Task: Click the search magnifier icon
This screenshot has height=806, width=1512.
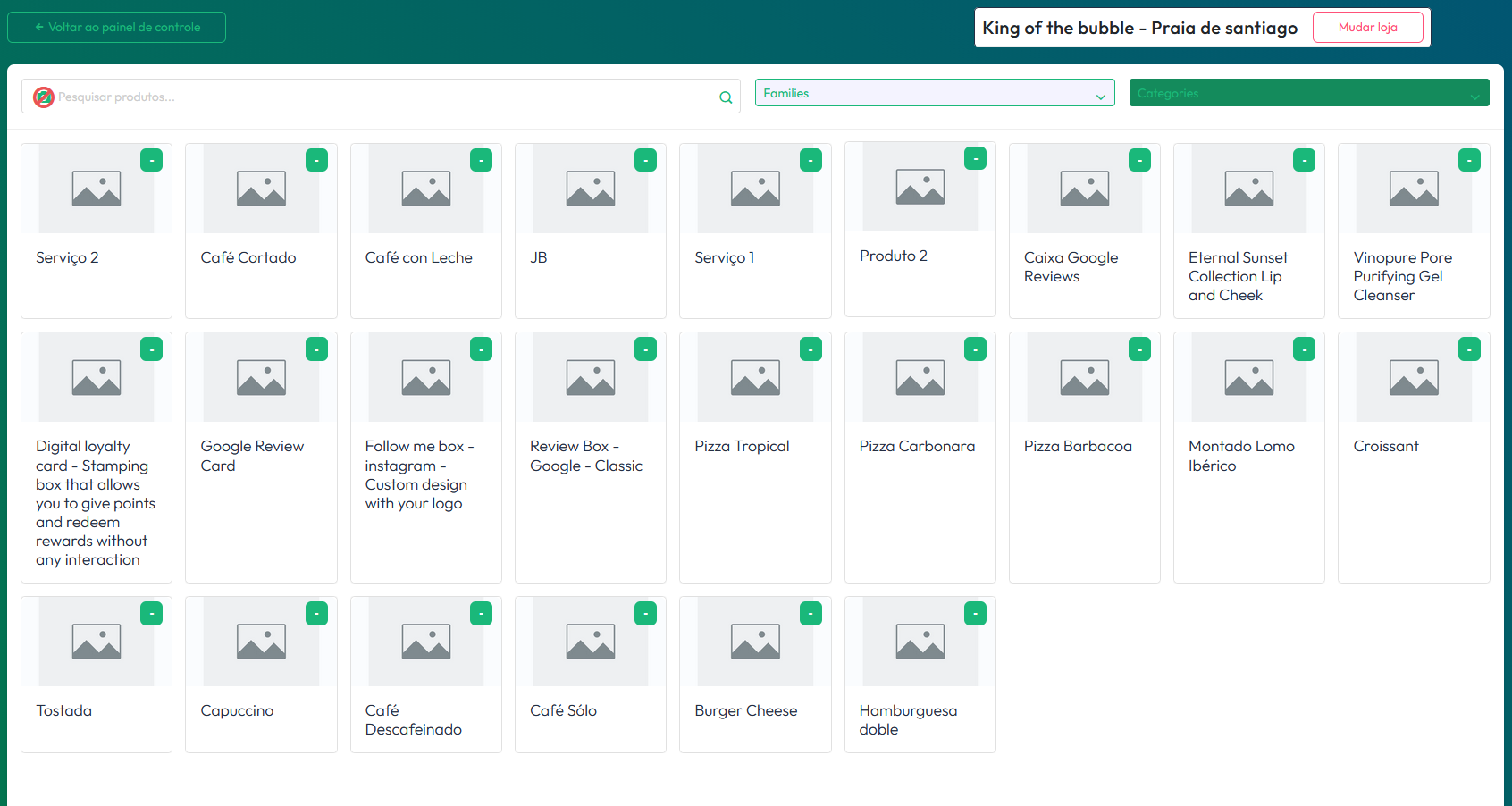Action: pos(726,97)
